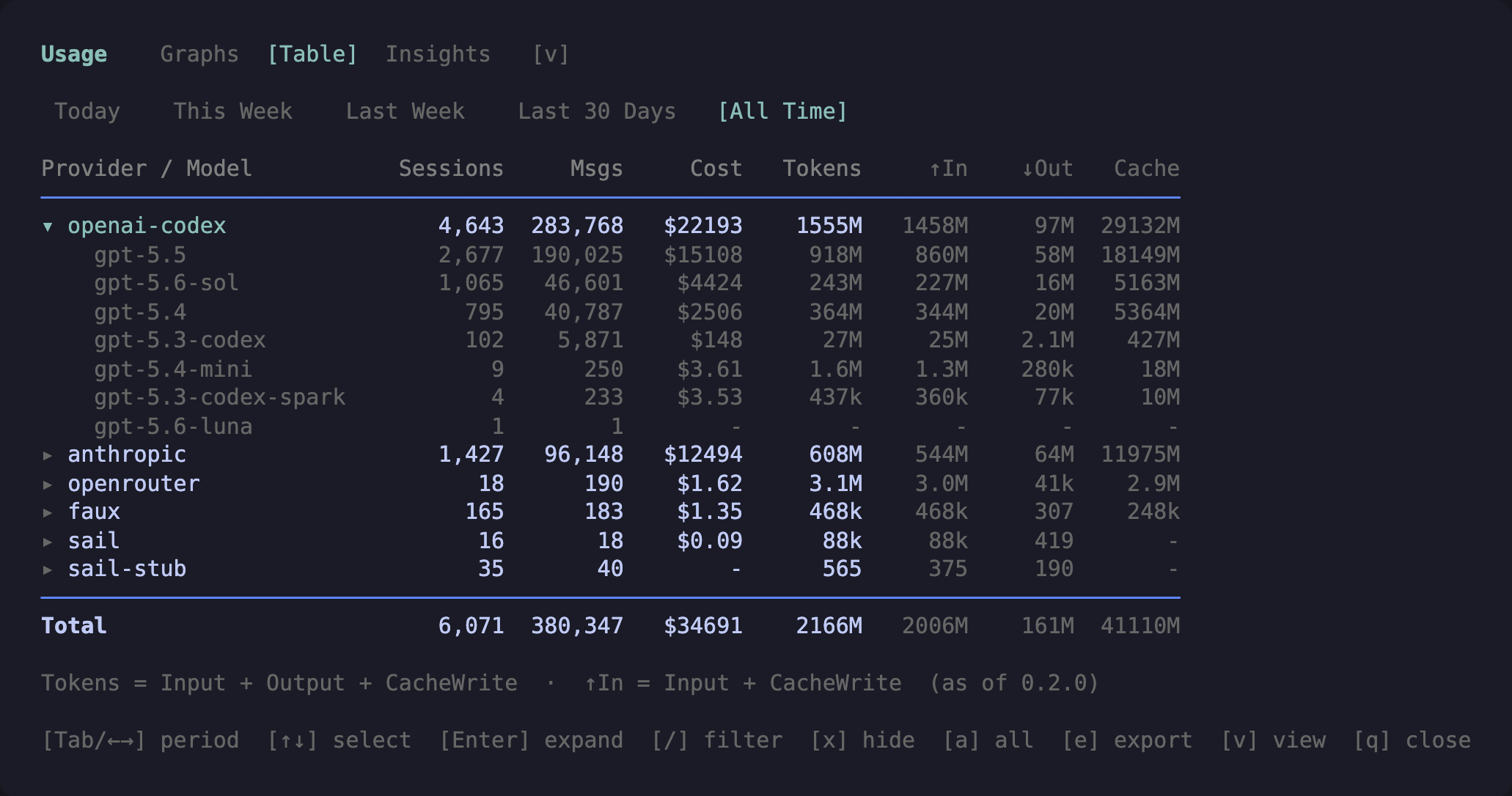This screenshot has width=1512, height=796.
Task: Click the [x] hide hint
Action: coord(862,740)
